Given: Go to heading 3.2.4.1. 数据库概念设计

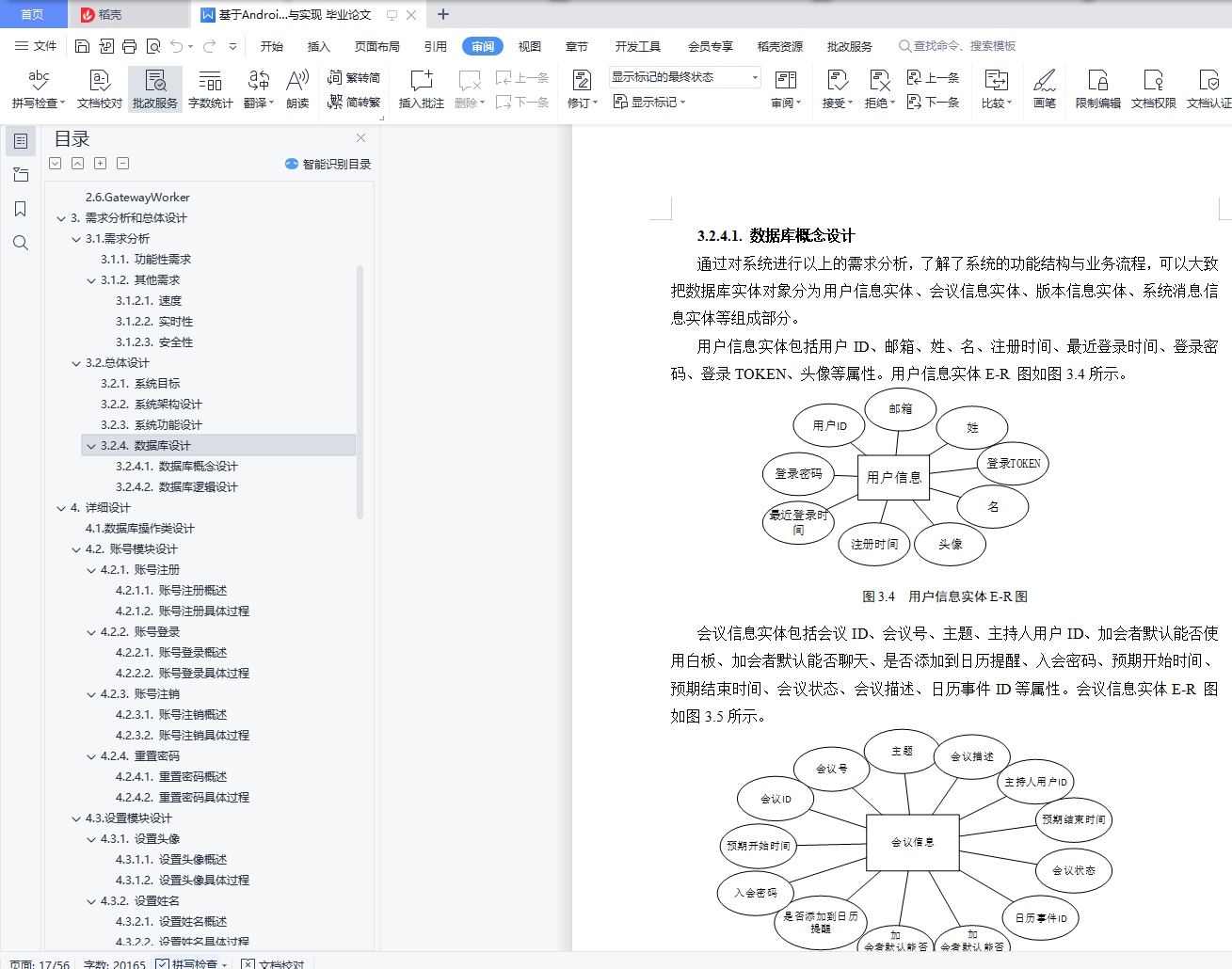Looking at the screenshot, I should point(177,467).
